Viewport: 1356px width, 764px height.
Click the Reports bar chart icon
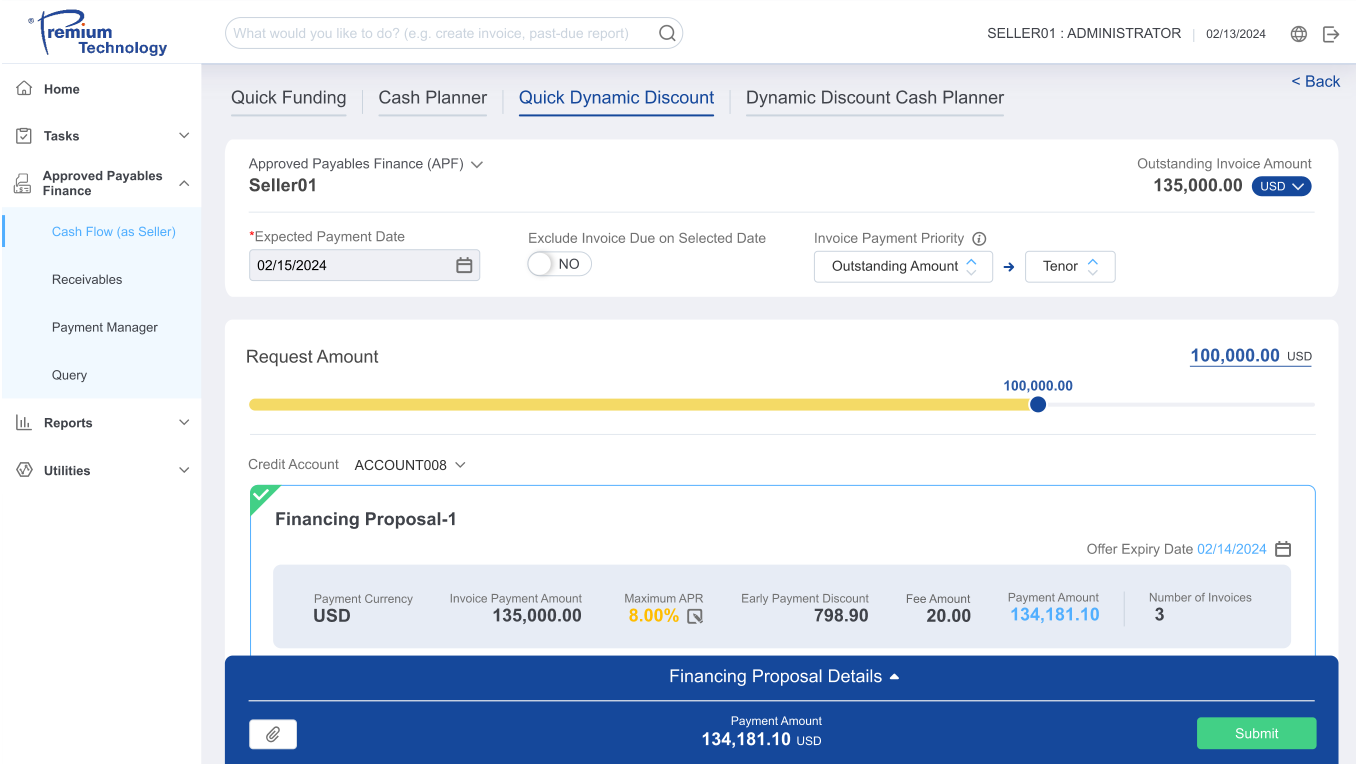[24, 422]
